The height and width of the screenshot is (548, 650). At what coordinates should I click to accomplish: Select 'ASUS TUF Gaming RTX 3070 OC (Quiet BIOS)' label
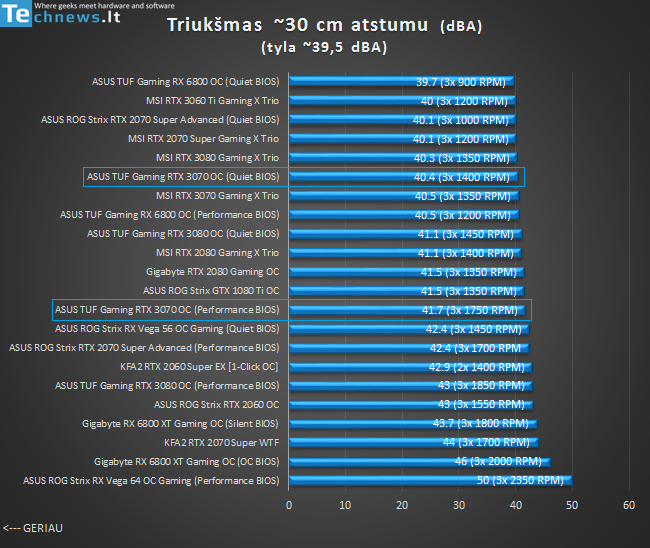pos(183,177)
